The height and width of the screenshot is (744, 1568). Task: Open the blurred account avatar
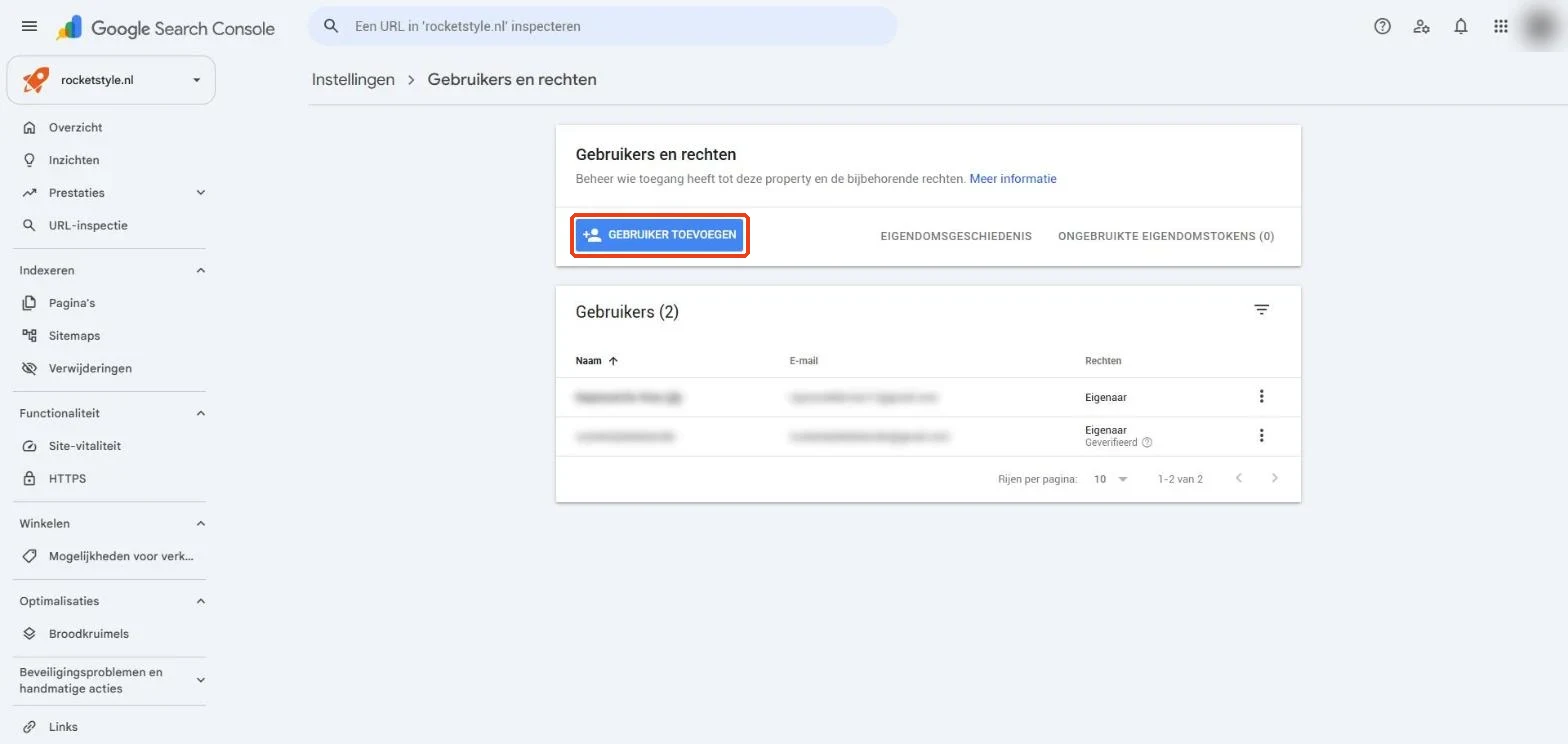click(x=1541, y=27)
